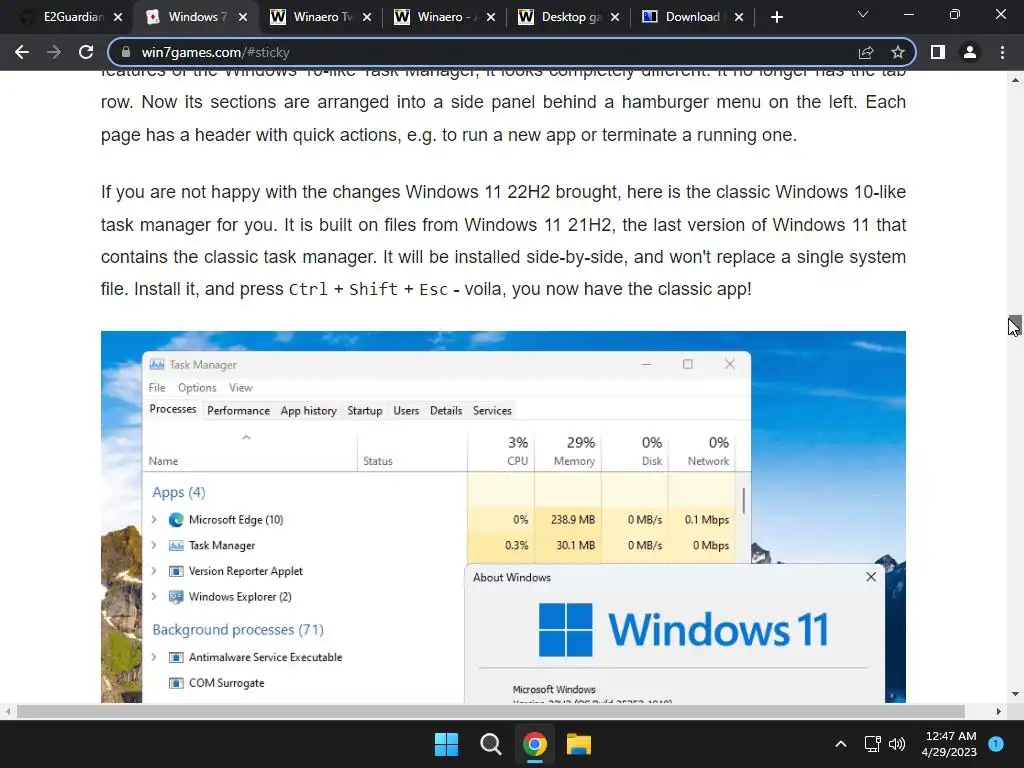Open the volume tray icon

(897, 744)
